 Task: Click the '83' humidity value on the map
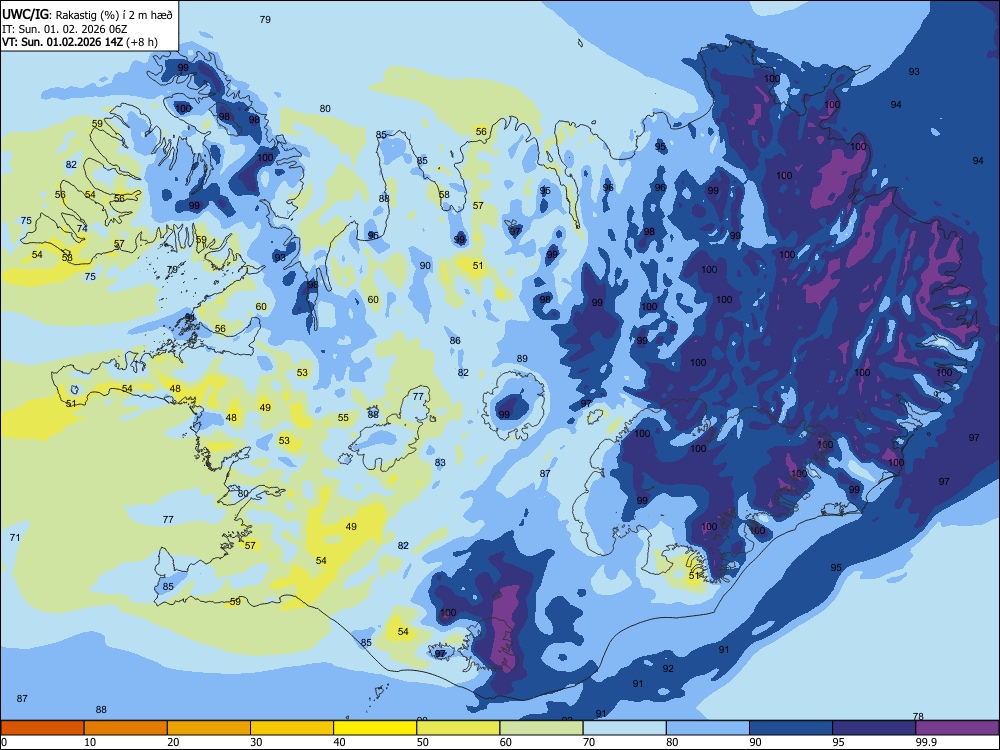point(440,462)
